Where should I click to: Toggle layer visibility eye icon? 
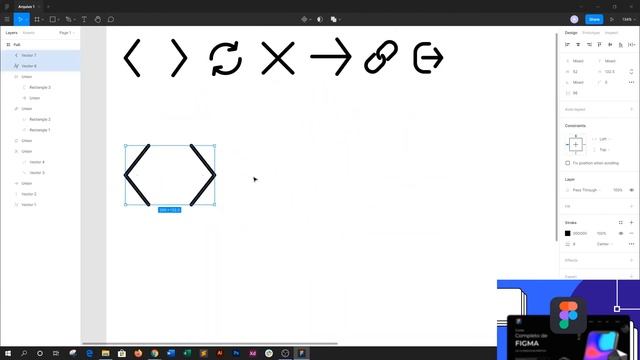click(x=631, y=190)
